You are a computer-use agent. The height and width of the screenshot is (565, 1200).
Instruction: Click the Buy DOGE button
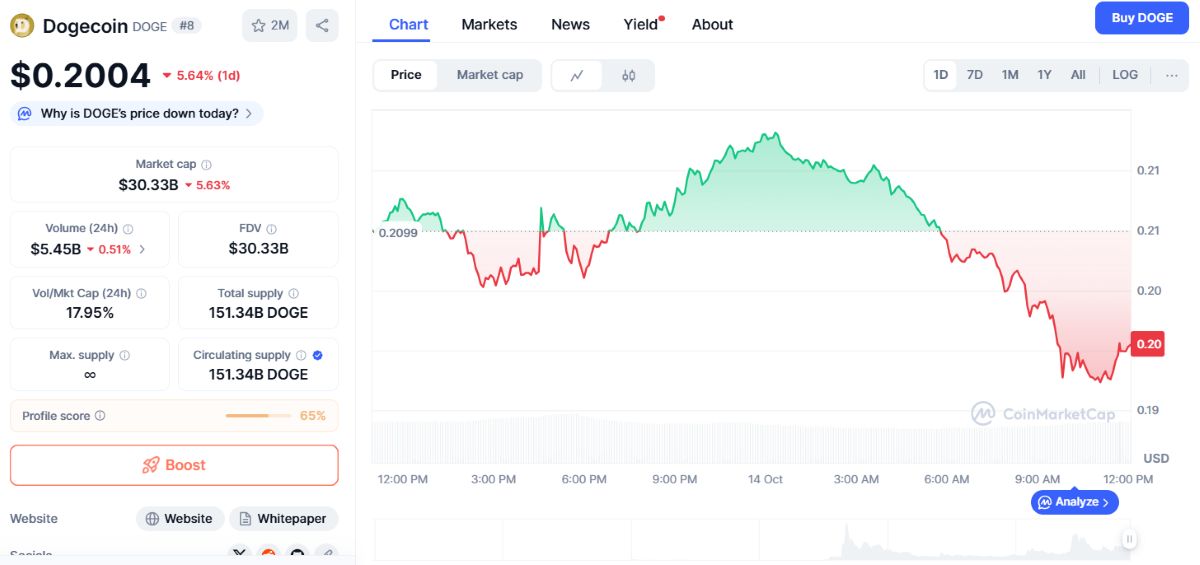pos(1142,18)
